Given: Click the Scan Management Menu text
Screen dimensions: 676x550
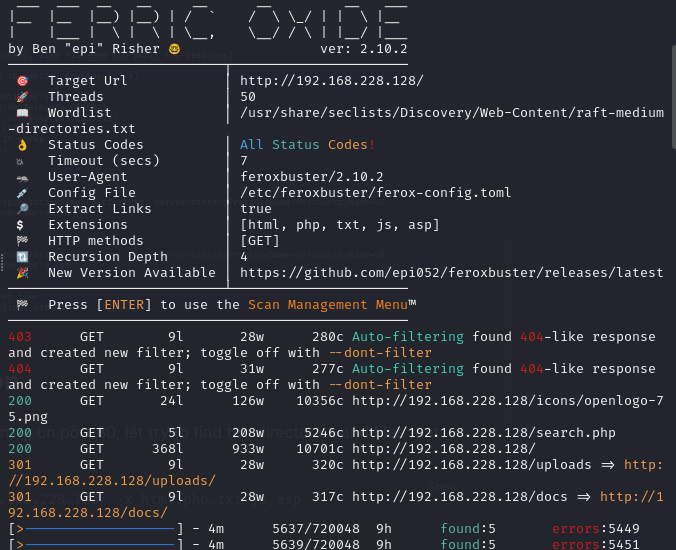Looking at the screenshot, I should tap(327, 305).
